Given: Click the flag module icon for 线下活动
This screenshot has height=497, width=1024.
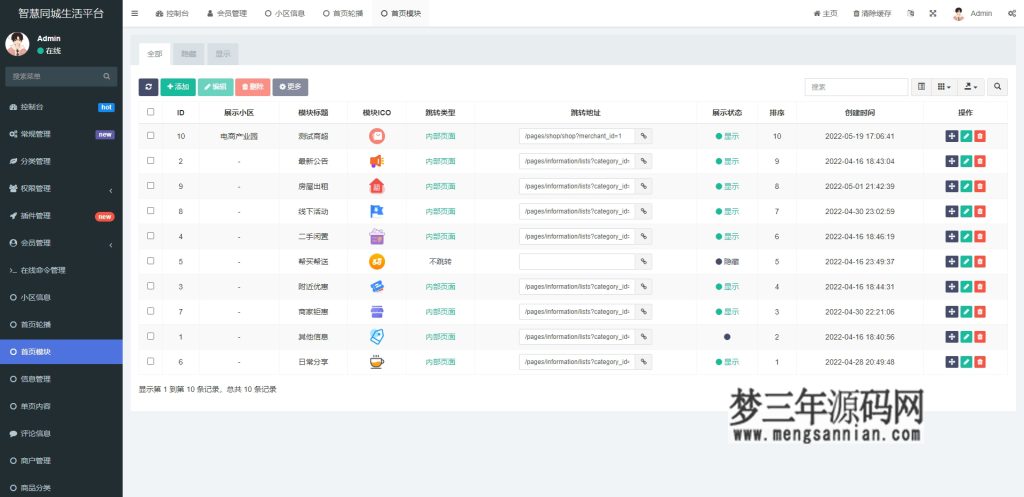Looking at the screenshot, I should pos(377,212).
